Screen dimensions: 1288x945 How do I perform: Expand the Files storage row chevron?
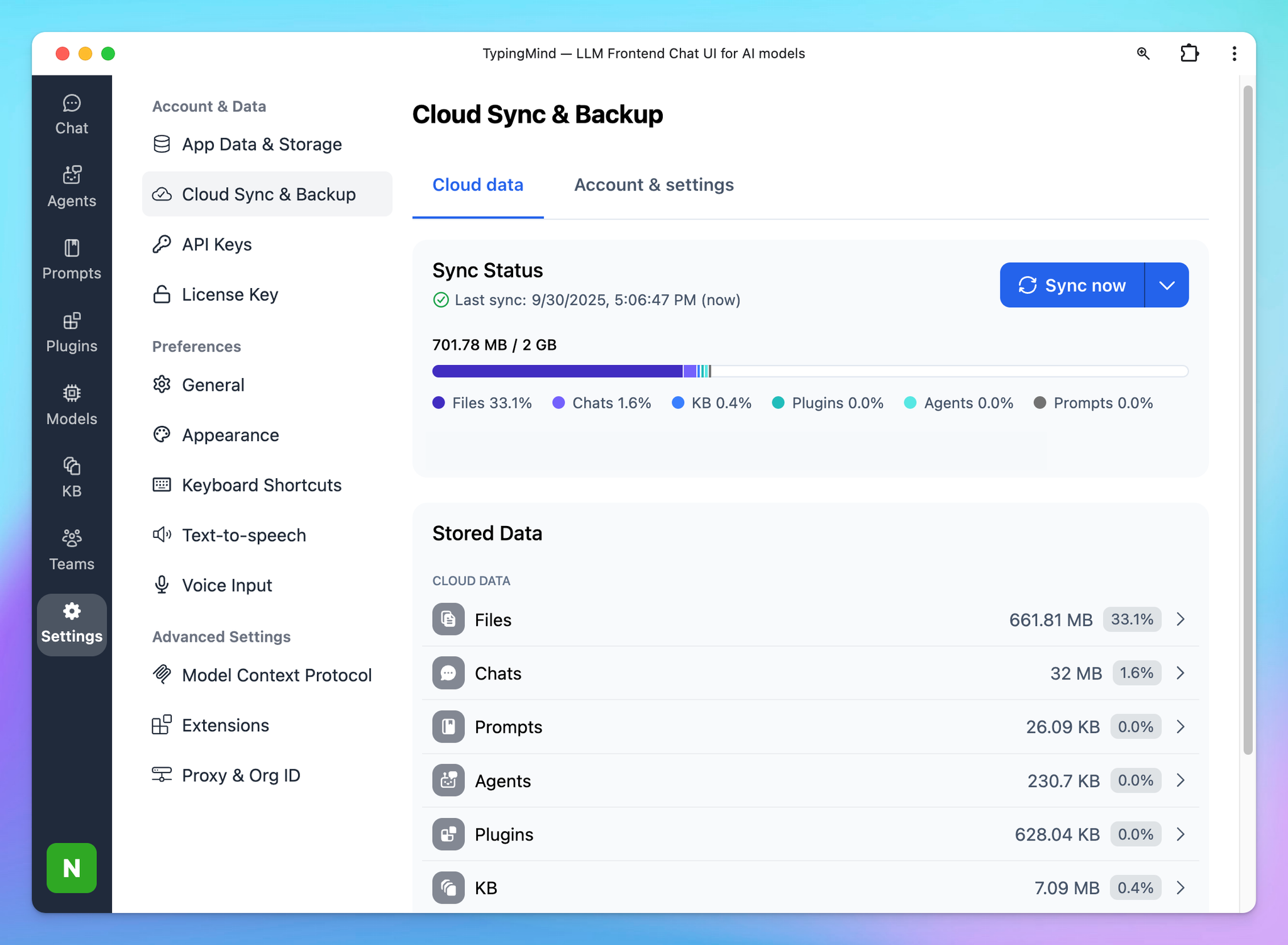tap(1180, 620)
